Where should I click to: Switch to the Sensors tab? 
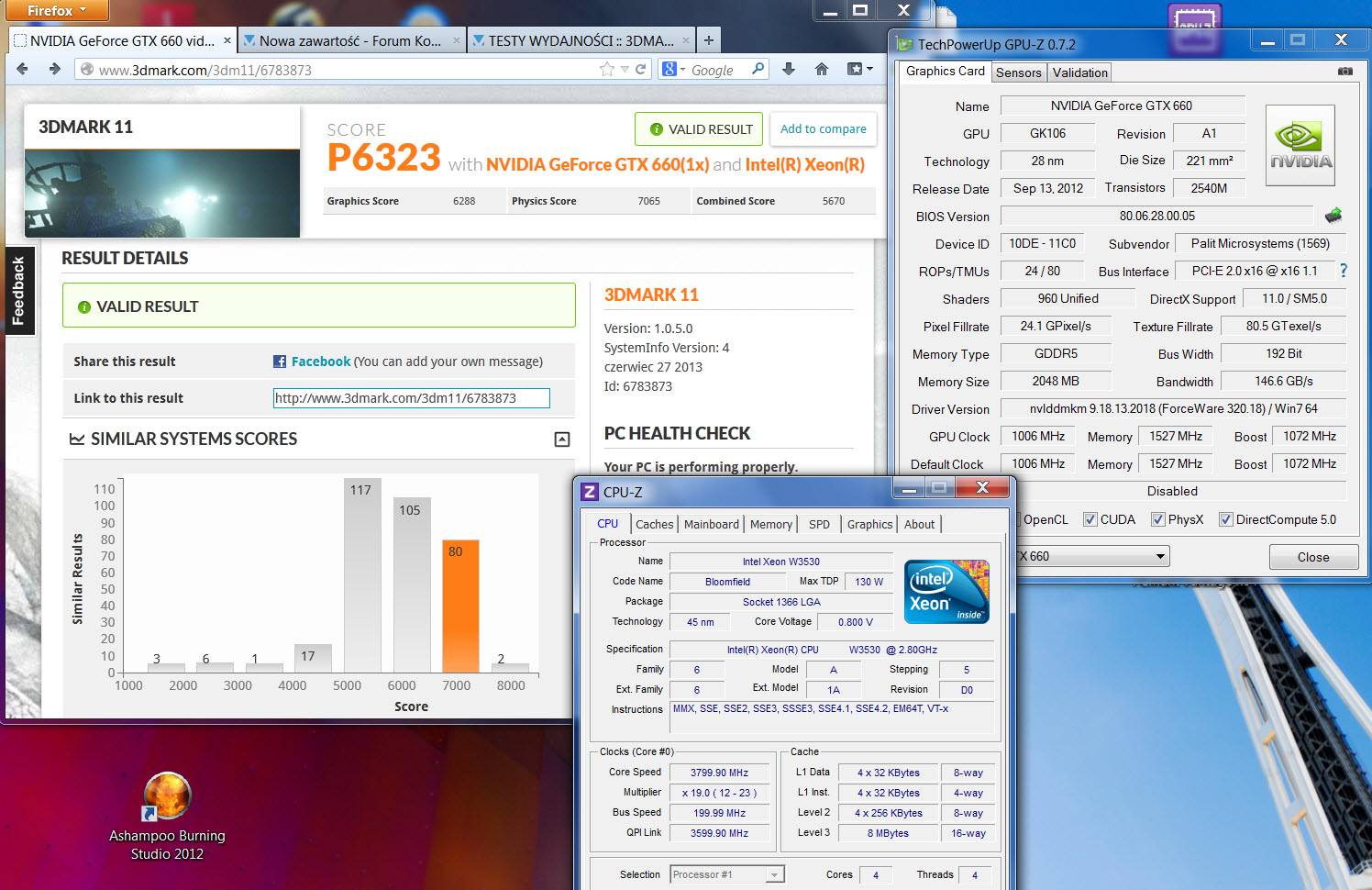1019,72
